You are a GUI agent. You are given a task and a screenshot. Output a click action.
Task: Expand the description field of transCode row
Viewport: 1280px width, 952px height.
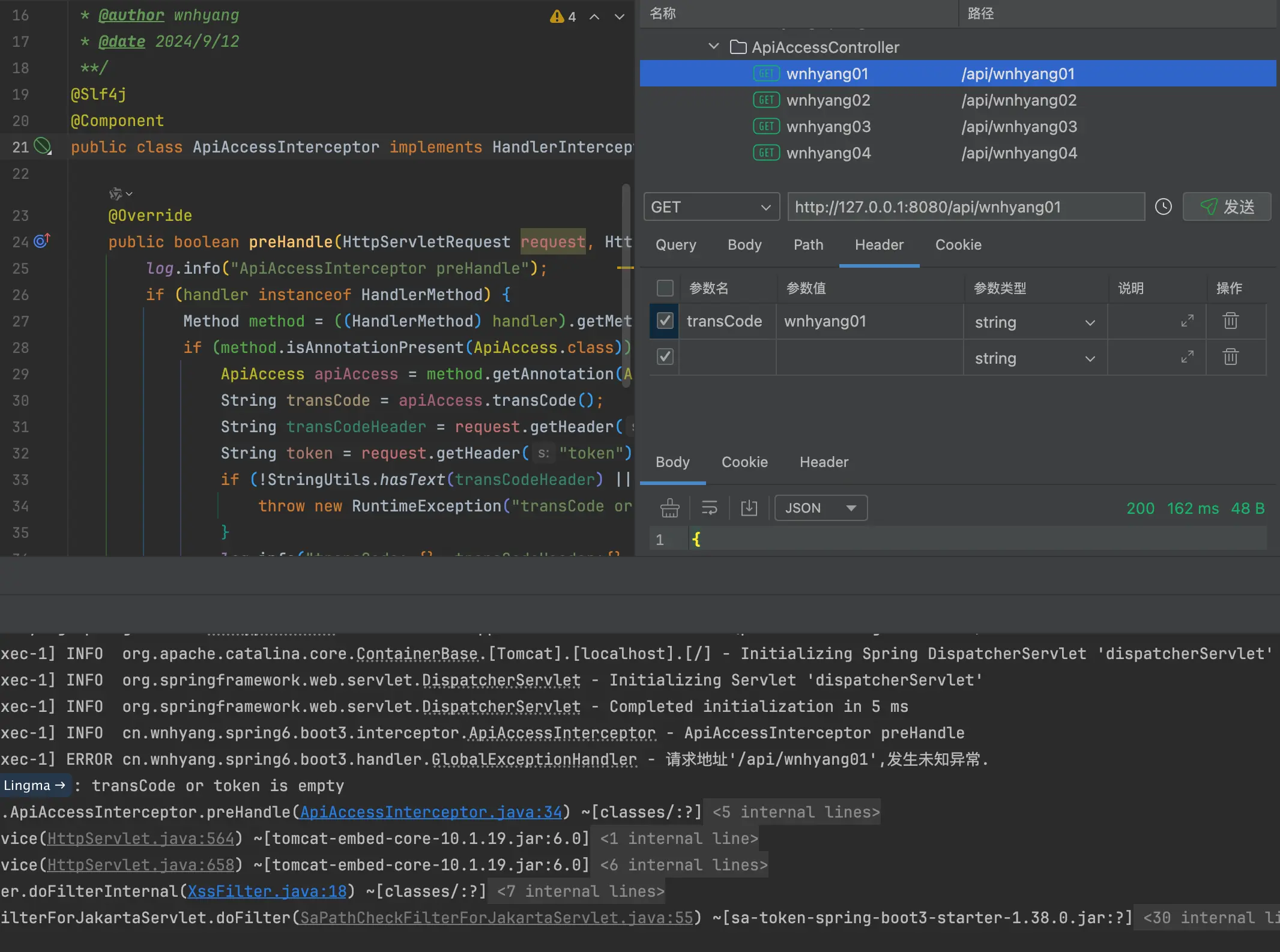pos(1187,321)
